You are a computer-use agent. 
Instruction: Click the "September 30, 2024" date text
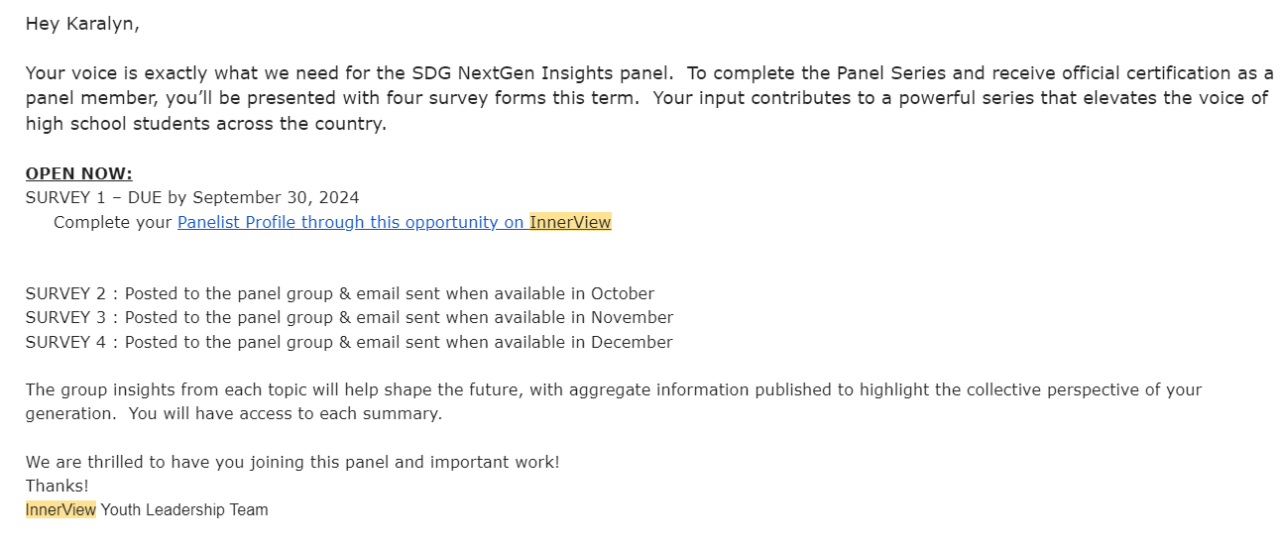pyautogui.click(x=276, y=197)
